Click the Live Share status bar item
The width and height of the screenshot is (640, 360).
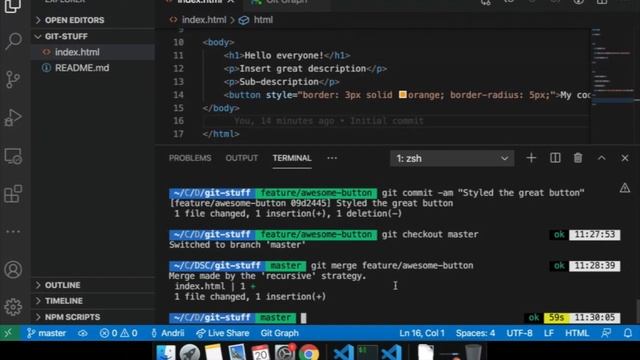coord(223,333)
